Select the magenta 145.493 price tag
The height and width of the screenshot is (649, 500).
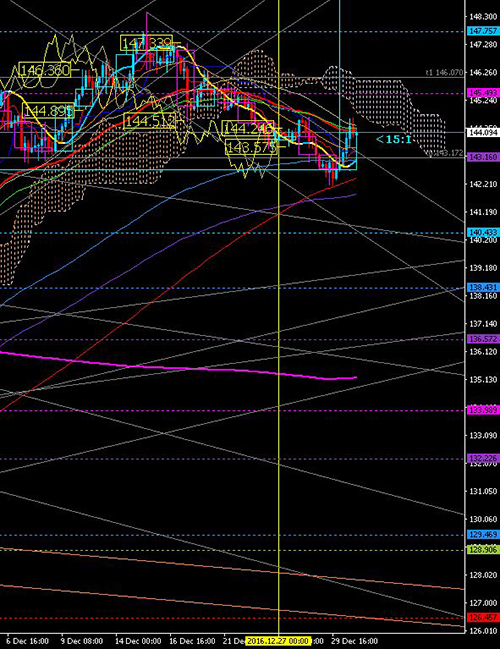[x=483, y=93]
